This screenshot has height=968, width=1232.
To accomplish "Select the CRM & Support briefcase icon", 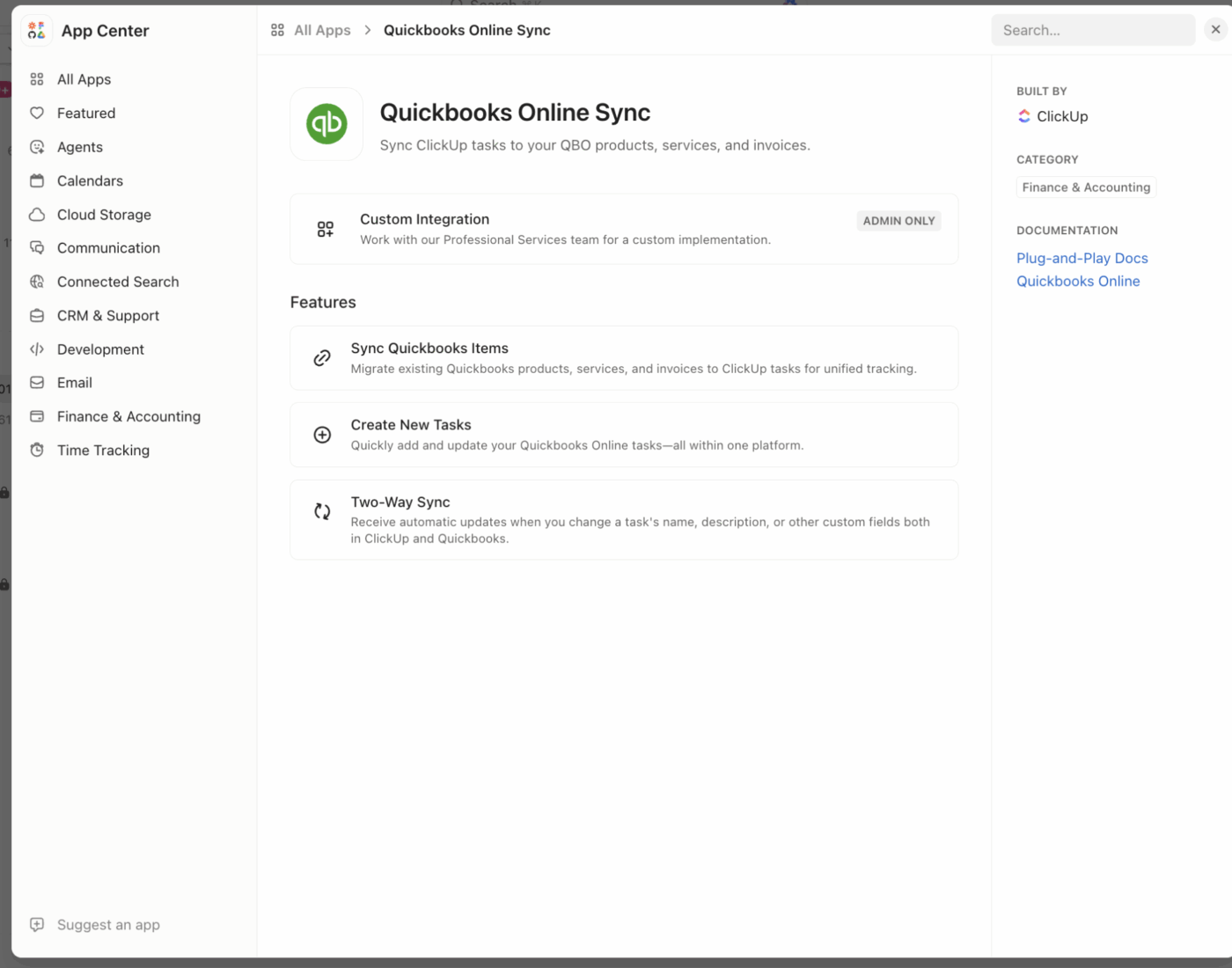I will tap(37, 315).
